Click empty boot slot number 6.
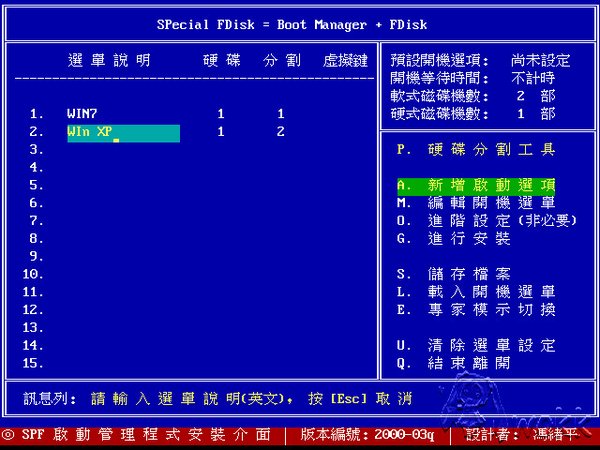Image resolution: width=600 pixels, height=450 pixels. (37, 203)
